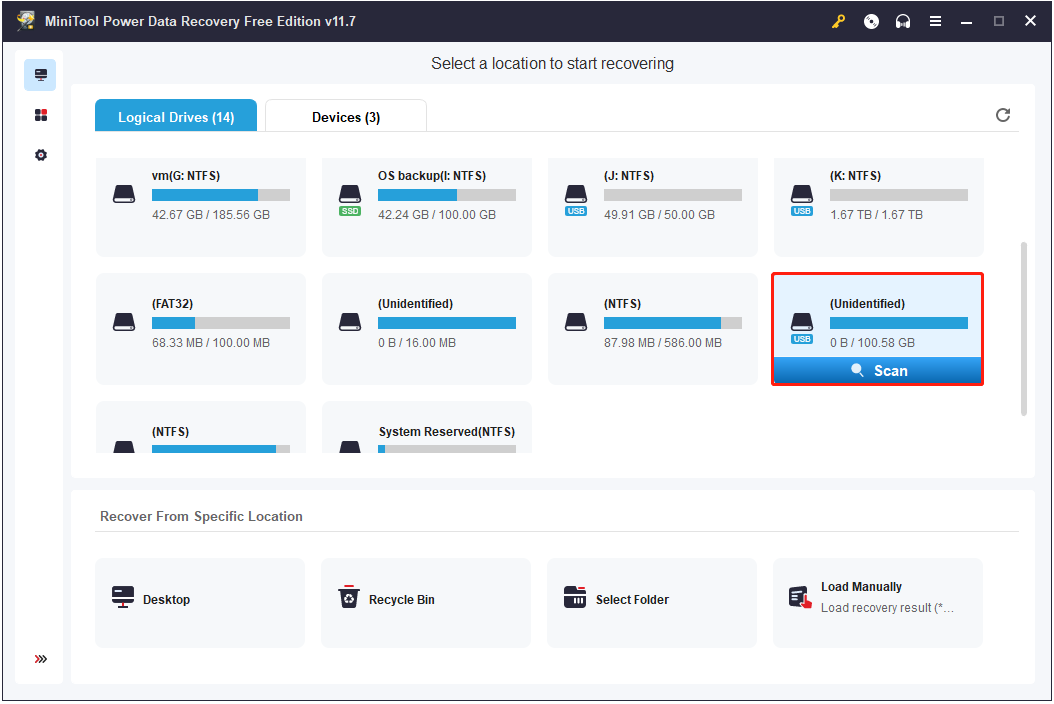This screenshot has height=704, width=1054.
Task: Open the hamburger menu icon
Action: pyautogui.click(x=935, y=22)
